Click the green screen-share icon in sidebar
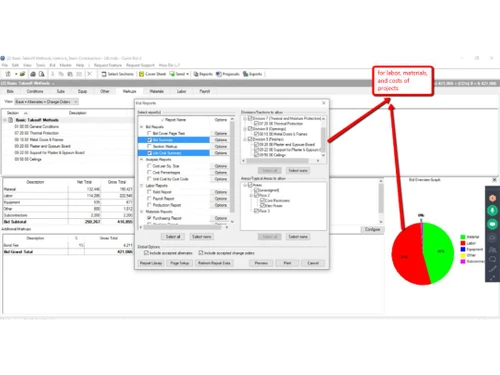The image size is (500, 375). [x=492, y=224]
